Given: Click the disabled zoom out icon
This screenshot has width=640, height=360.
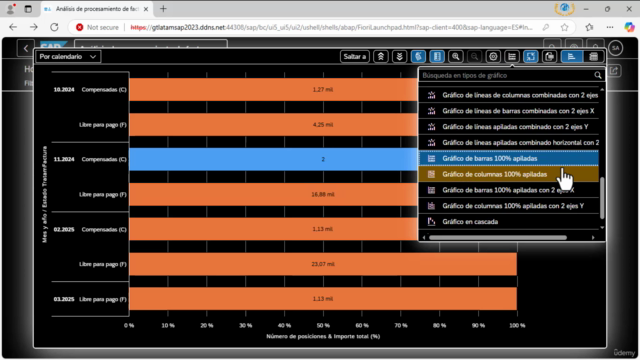Looking at the screenshot, I should pos(474,57).
